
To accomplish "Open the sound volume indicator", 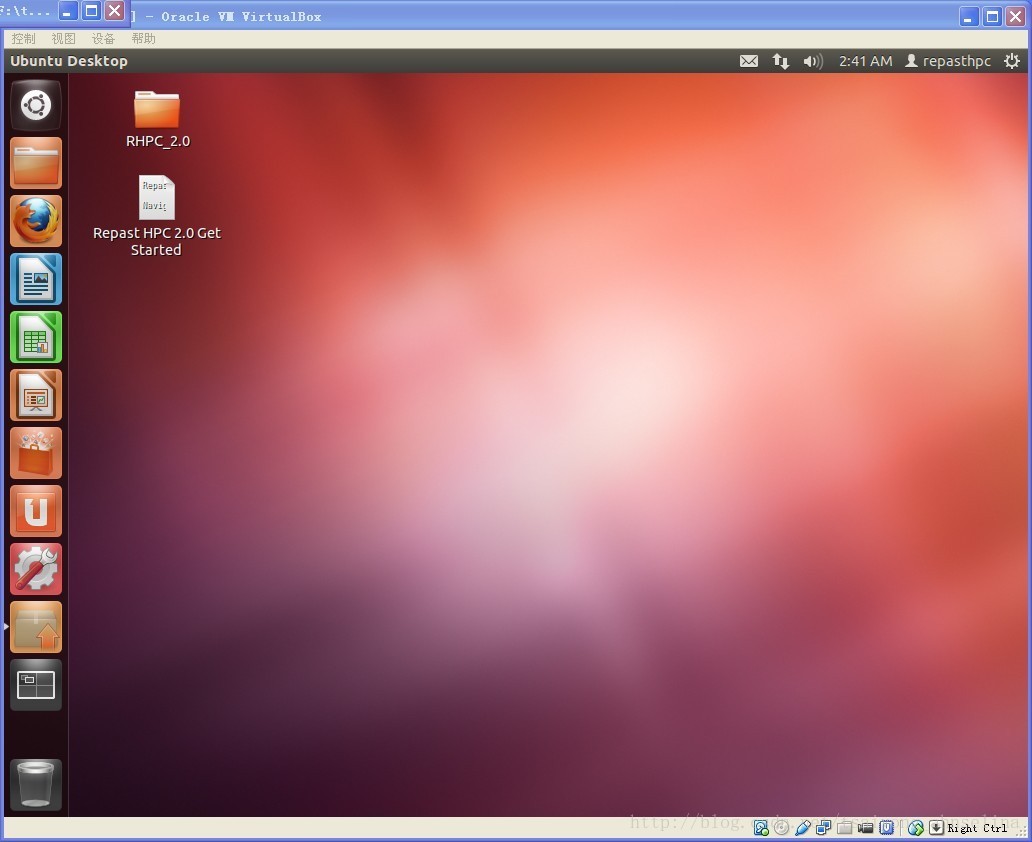I will click(x=813, y=61).
